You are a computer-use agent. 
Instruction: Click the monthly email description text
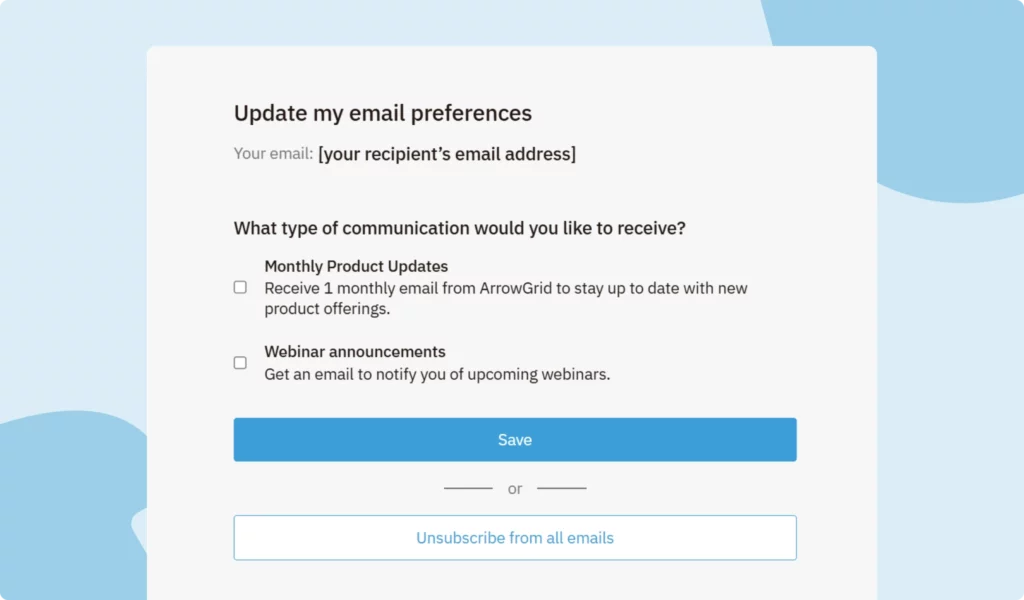point(505,288)
